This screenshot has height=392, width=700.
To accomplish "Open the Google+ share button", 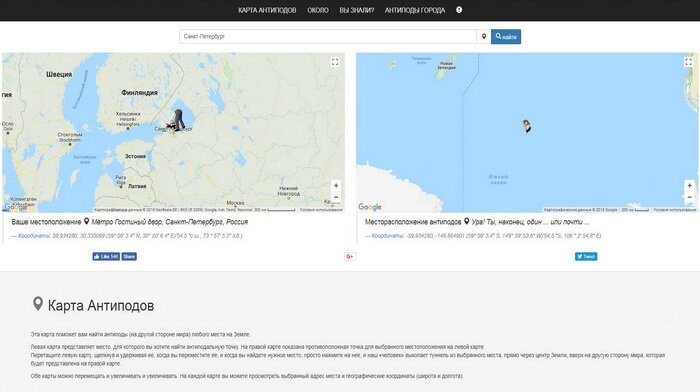I will click(x=350, y=256).
